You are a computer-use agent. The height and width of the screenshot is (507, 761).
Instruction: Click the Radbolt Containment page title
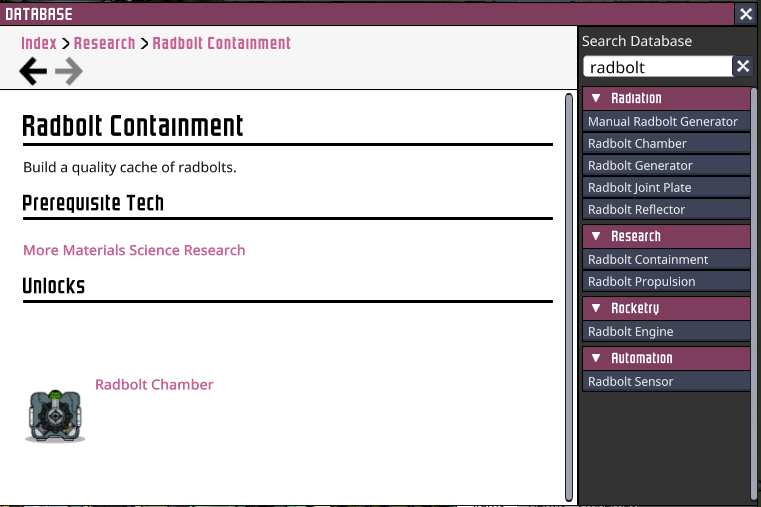point(132,126)
